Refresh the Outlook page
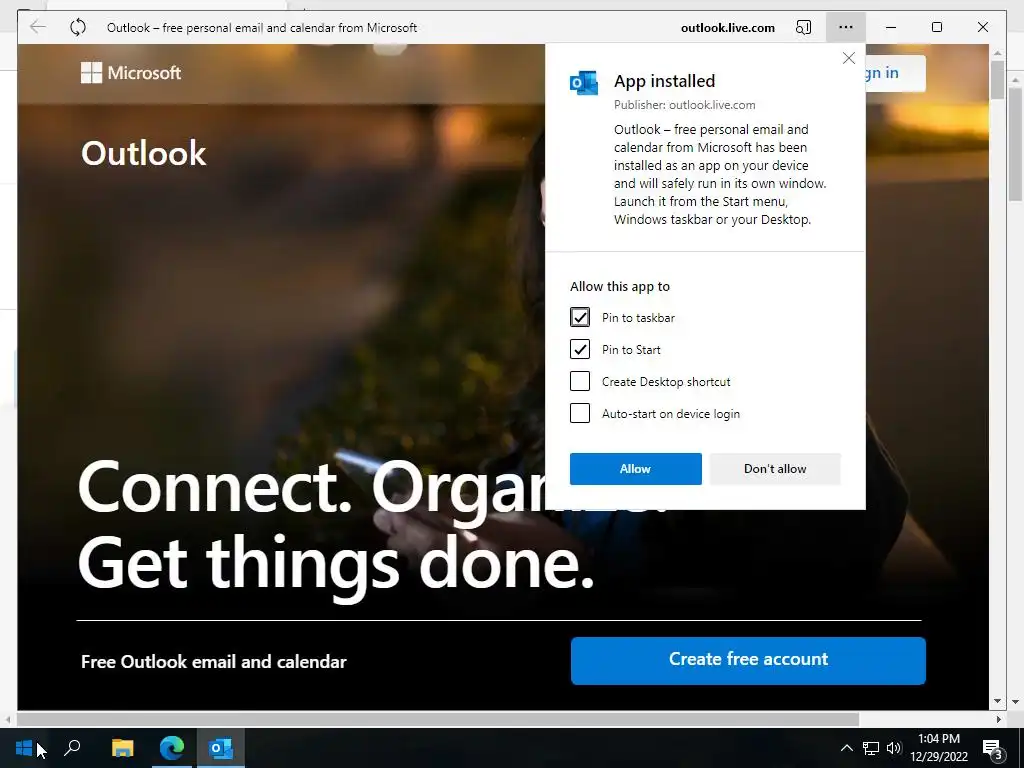Image resolution: width=1024 pixels, height=768 pixels. (78, 27)
